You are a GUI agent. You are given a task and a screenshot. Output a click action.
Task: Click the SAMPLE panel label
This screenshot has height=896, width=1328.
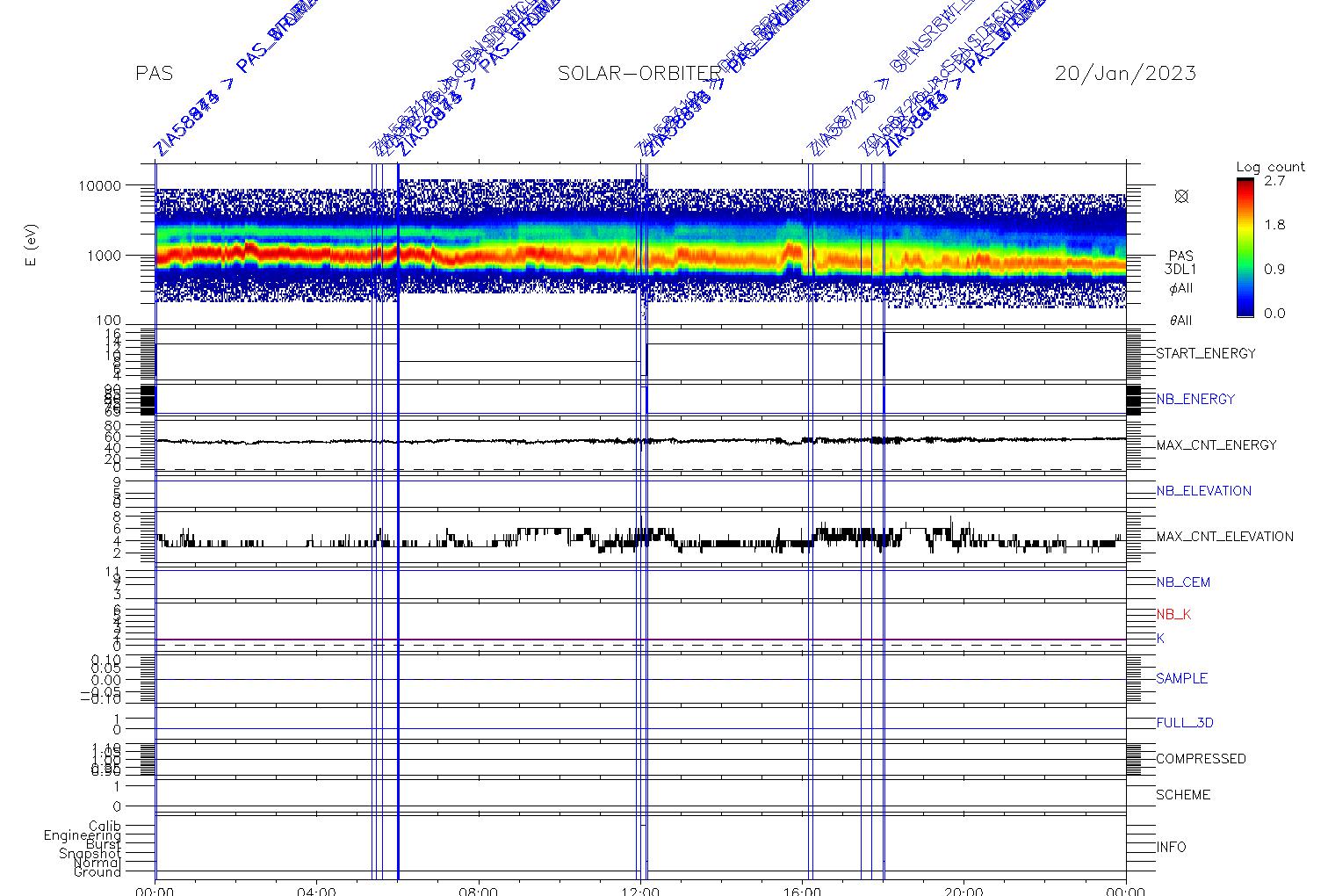click(x=1181, y=679)
